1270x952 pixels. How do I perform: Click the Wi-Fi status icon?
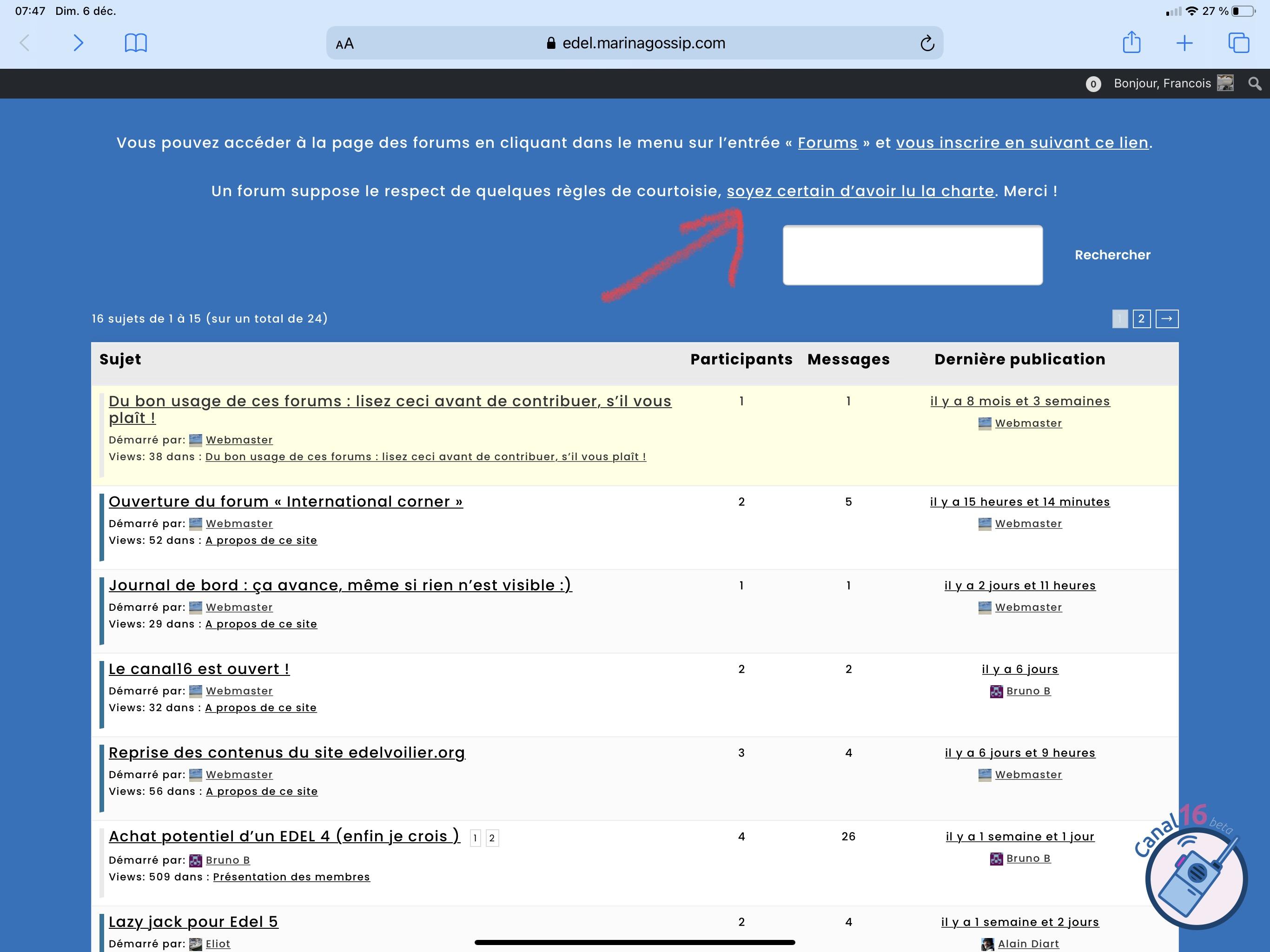pyautogui.click(x=1192, y=11)
